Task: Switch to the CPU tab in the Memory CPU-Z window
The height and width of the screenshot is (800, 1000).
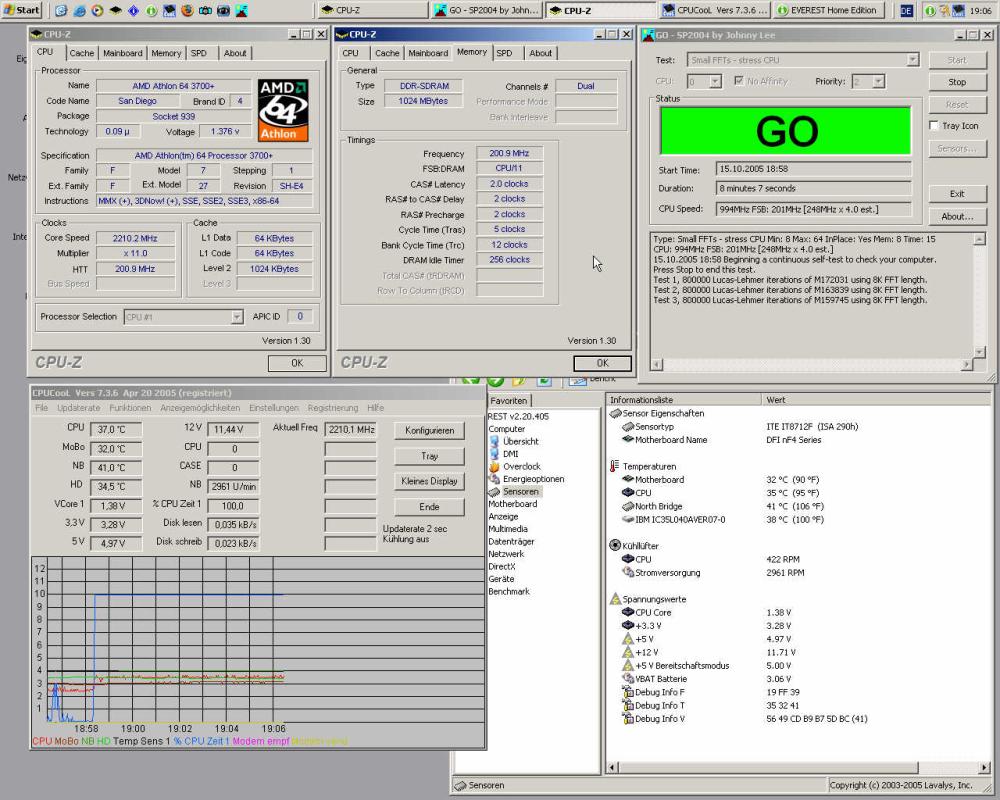Action: pos(350,53)
